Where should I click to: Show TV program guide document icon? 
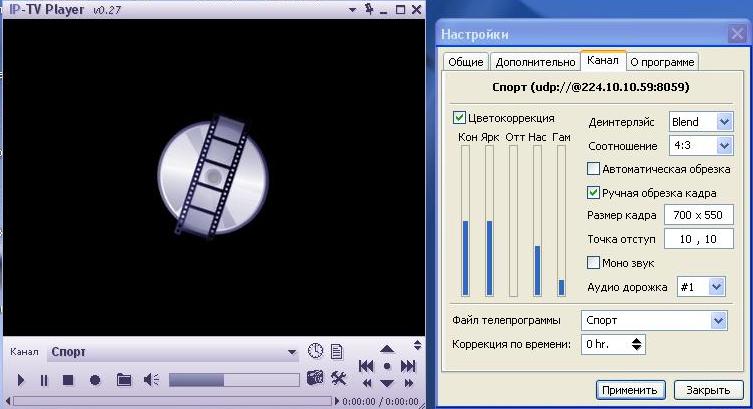337,351
